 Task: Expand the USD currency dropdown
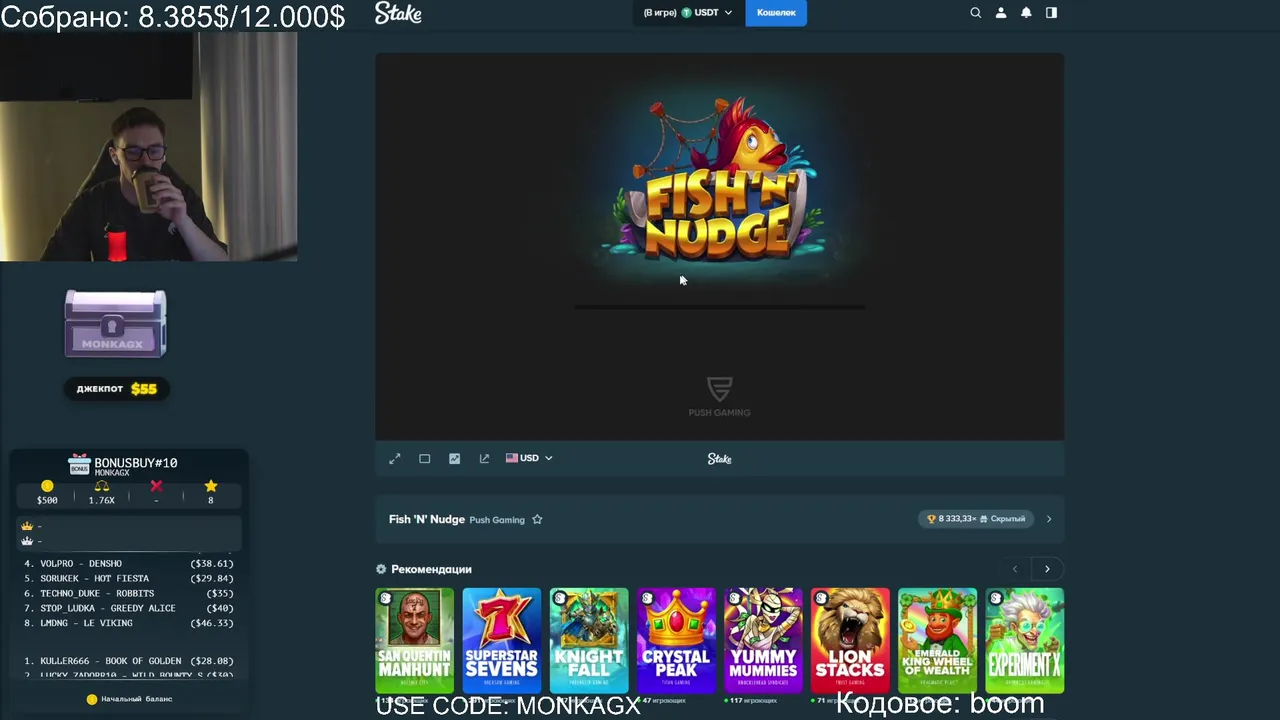(529, 458)
